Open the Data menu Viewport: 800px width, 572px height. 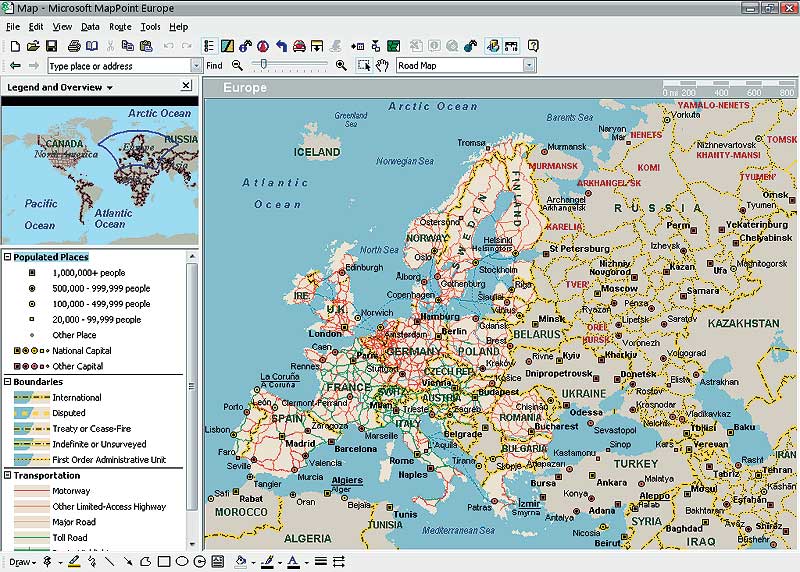point(90,27)
